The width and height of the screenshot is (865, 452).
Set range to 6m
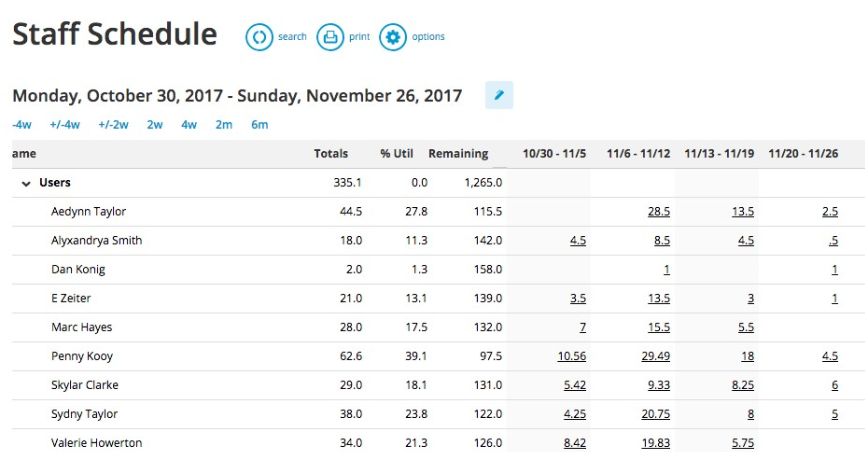coord(260,125)
